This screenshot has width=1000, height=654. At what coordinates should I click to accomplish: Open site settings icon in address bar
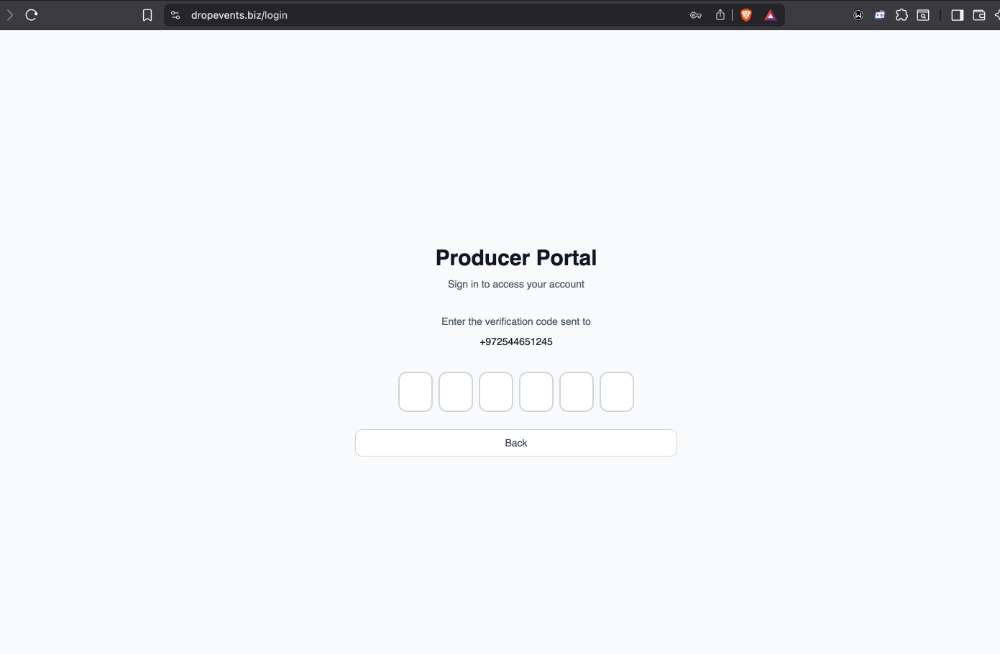click(175, 15)
